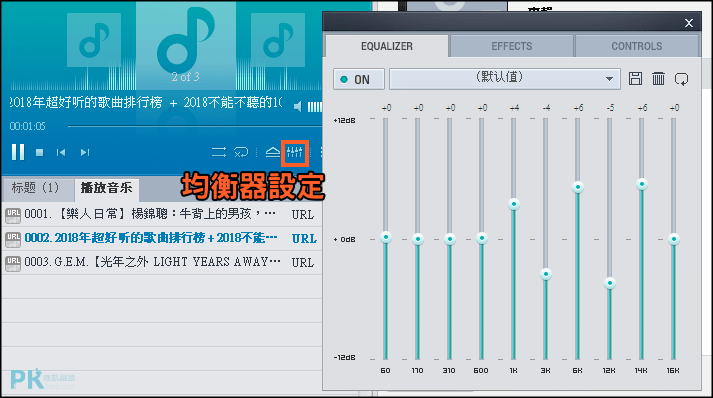The image size is (713, 398).
Task: Switch to the CONTROLS tab
Action: coord(637,46)
